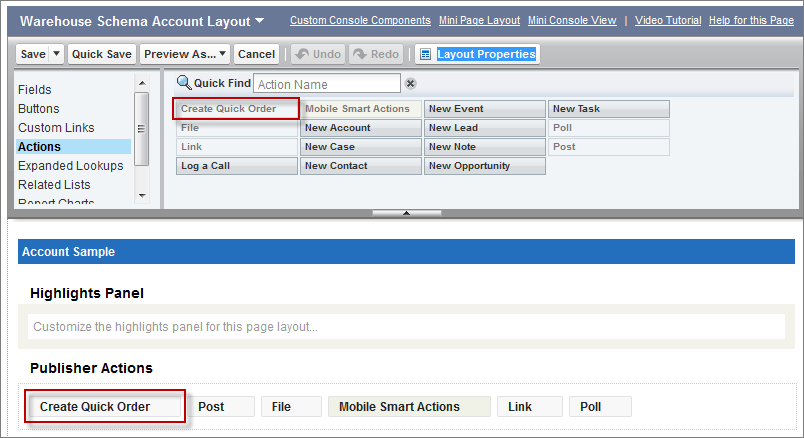Image resolution: width=804 pixels, height=438 pixels.
Task: Click the Quick Find magnifier icon
Action: click(x=184, y=83)
